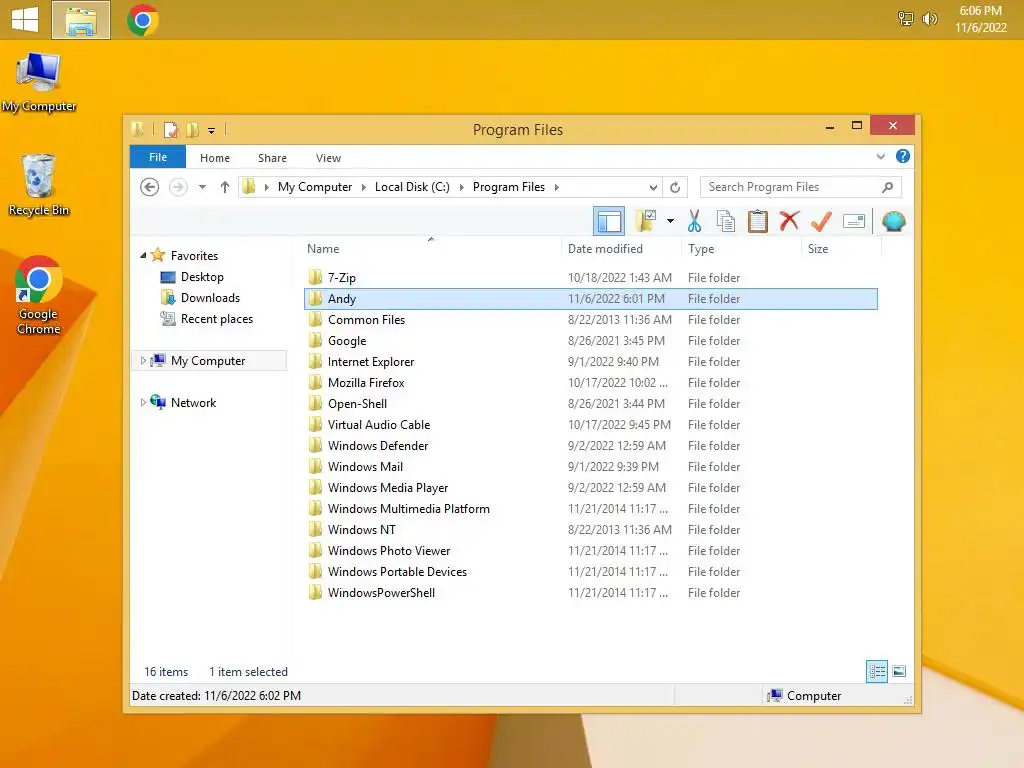Select Desktop in Favorites
Image resolution: width=1024 pixels, height=768 pixels.
202,277
